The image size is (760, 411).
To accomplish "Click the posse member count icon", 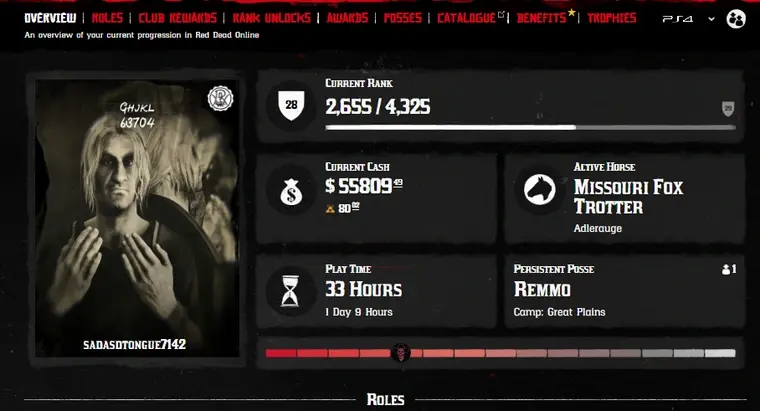I will click(x=726, y=269).
